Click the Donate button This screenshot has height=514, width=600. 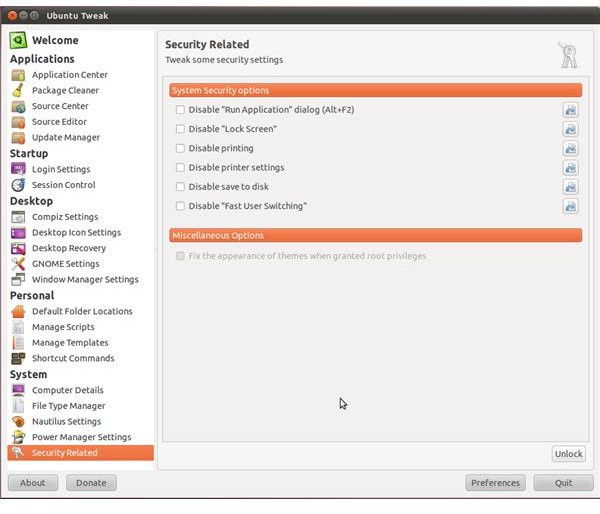click(91, 483)
